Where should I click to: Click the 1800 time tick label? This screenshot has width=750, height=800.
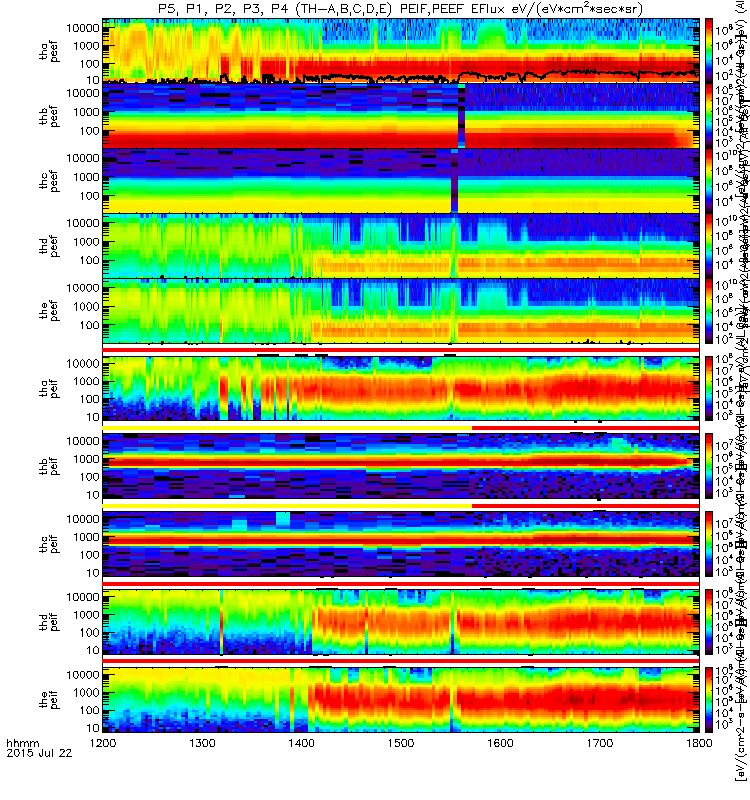699,743
